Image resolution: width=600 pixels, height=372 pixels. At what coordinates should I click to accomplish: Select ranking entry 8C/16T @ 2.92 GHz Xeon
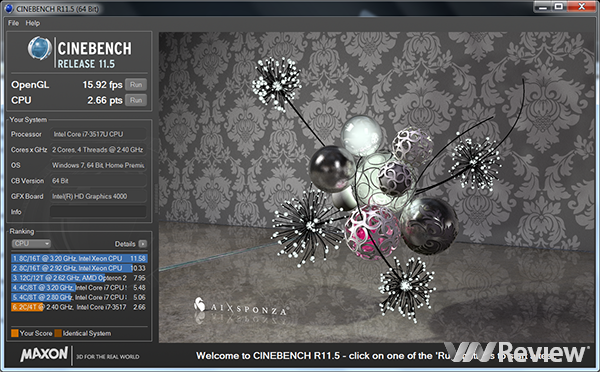pyautogui.click(x=79, y=268)
